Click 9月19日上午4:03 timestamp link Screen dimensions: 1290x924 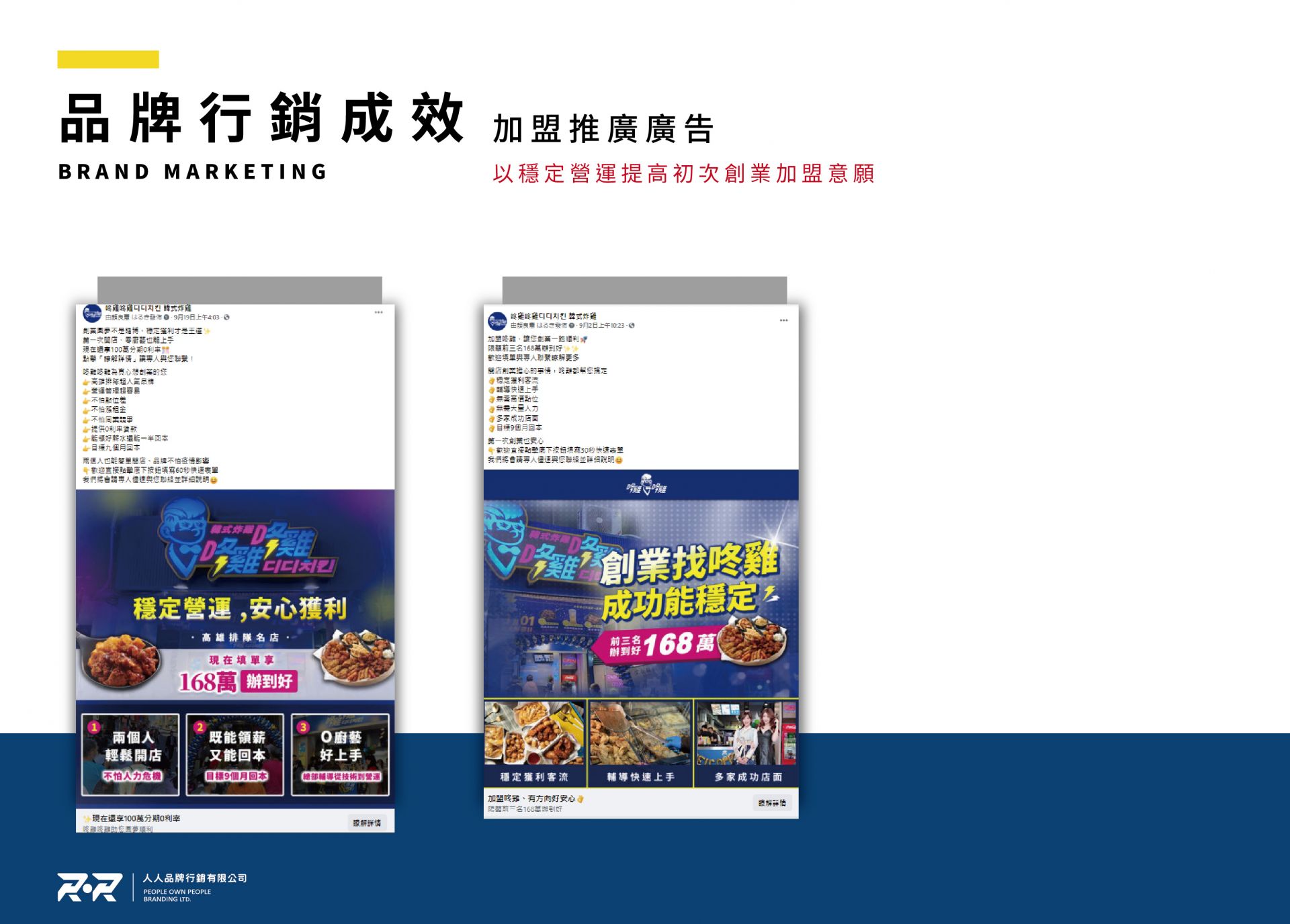pos(196,318)
